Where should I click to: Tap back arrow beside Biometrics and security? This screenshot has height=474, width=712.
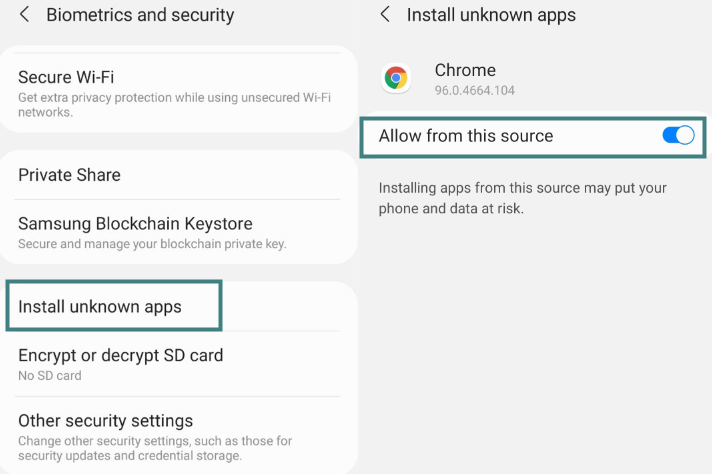click(24, 15)
